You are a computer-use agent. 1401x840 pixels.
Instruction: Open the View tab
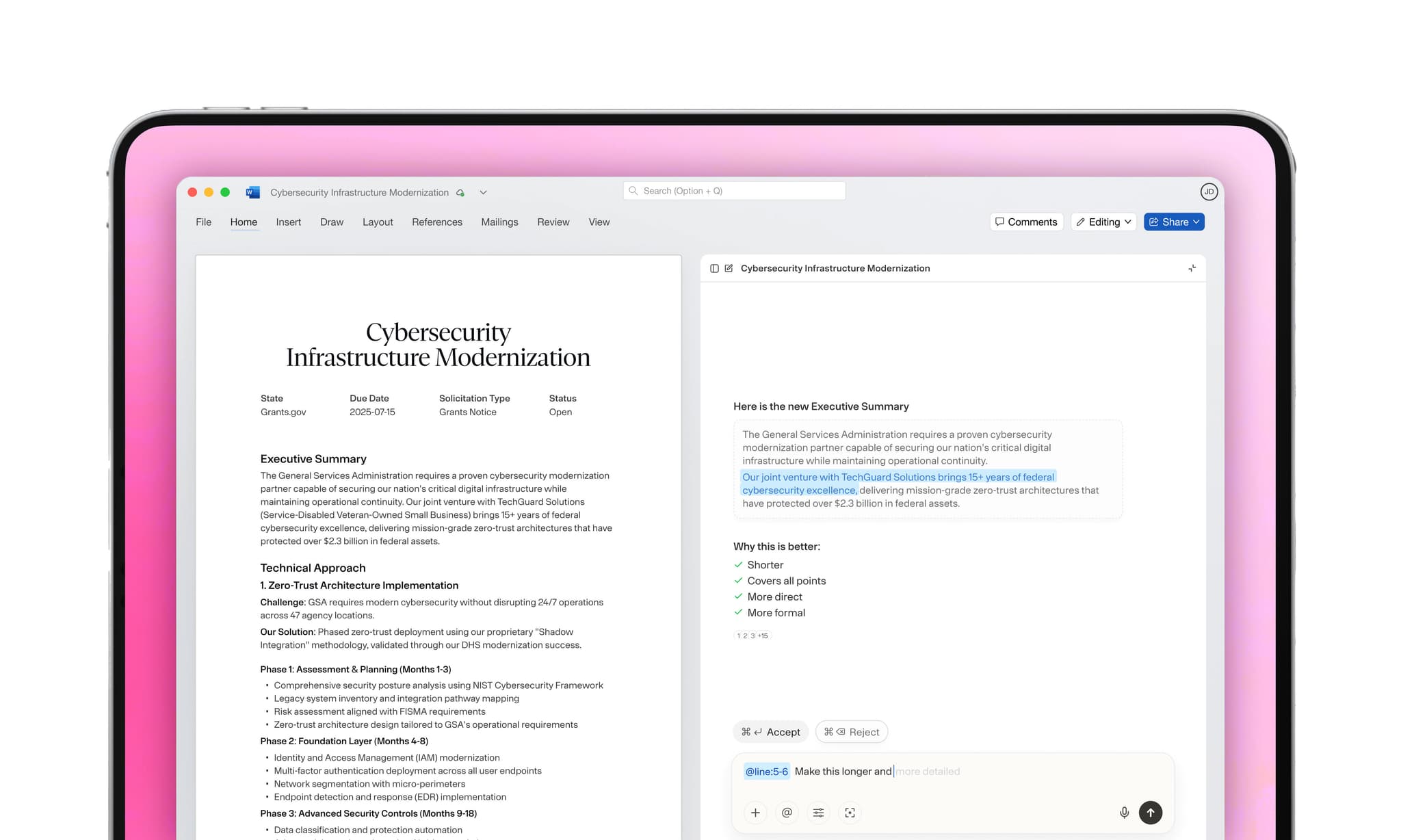coord(599,222)
